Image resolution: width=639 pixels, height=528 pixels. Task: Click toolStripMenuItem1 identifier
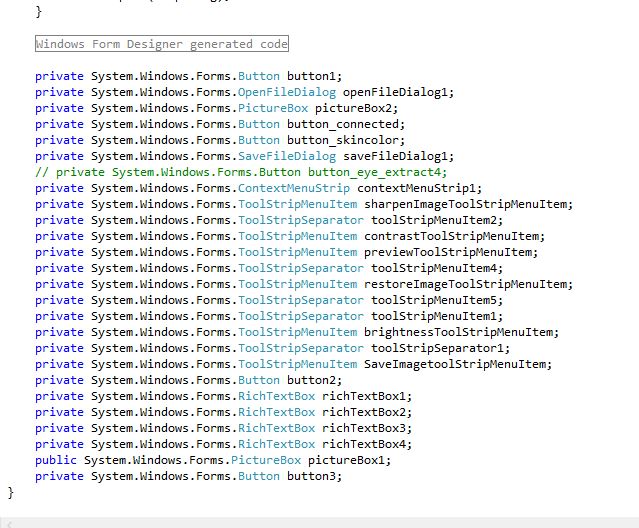434,316
